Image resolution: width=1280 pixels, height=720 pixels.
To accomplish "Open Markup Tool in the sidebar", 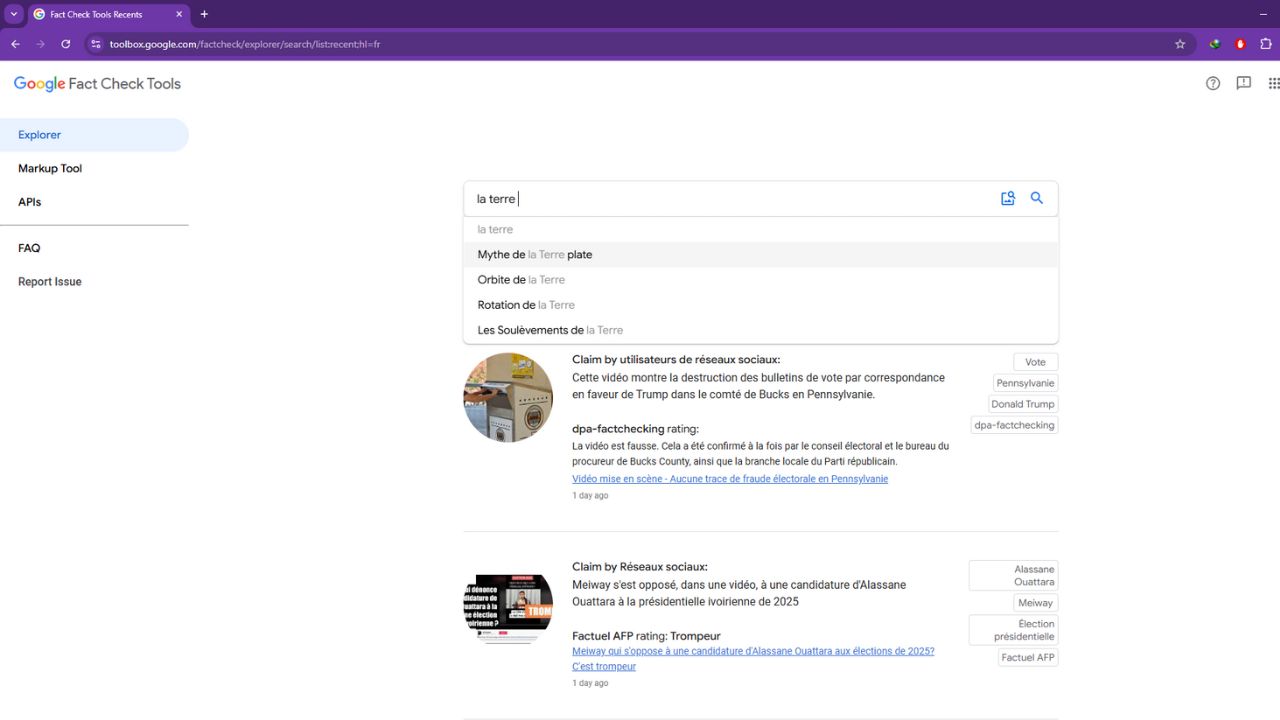I will (50, 168).
